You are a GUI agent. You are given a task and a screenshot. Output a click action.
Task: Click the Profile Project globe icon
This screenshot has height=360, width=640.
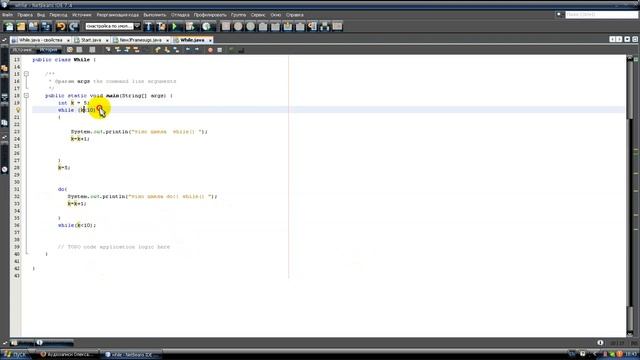tap(207, 27)
